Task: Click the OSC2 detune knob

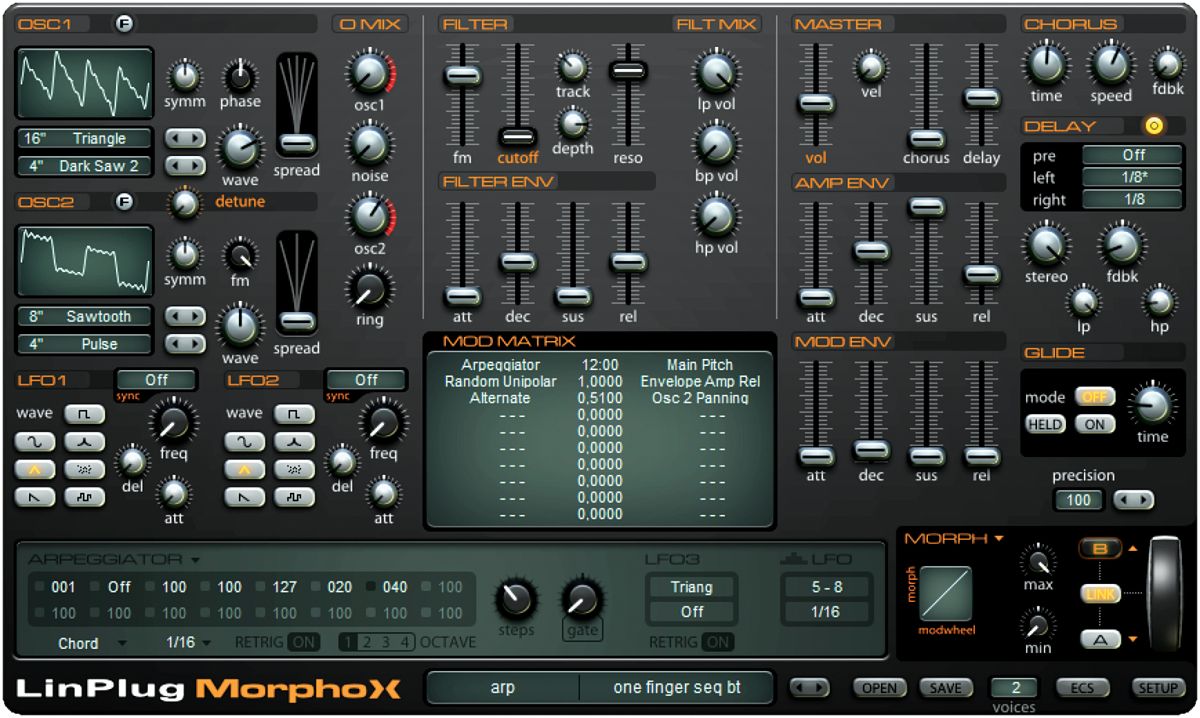Action: [x=184, y=203]
